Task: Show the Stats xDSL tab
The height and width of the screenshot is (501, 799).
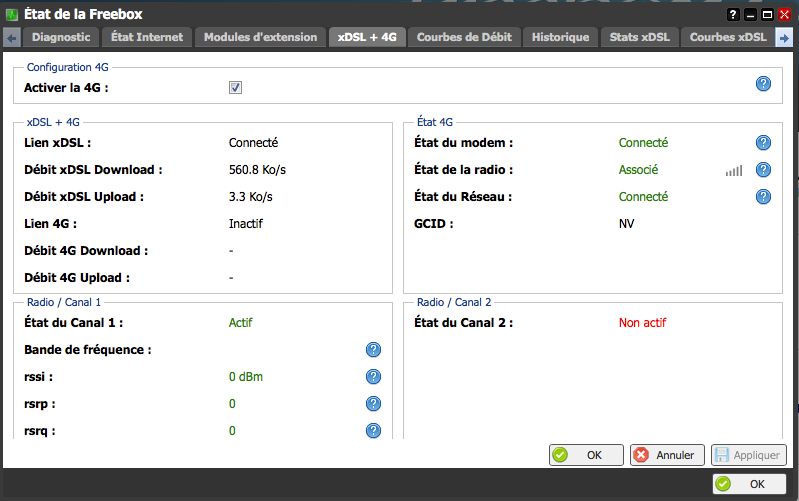Action: pos(640,37)
